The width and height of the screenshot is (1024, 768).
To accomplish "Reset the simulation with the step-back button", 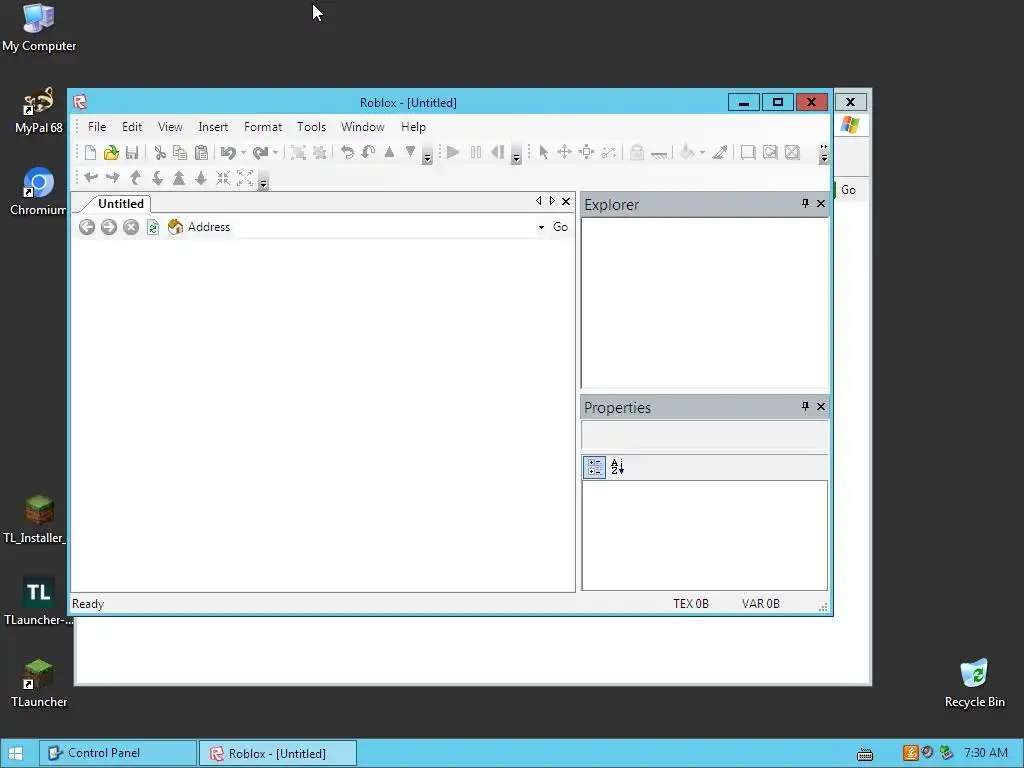I will (498, 153).
